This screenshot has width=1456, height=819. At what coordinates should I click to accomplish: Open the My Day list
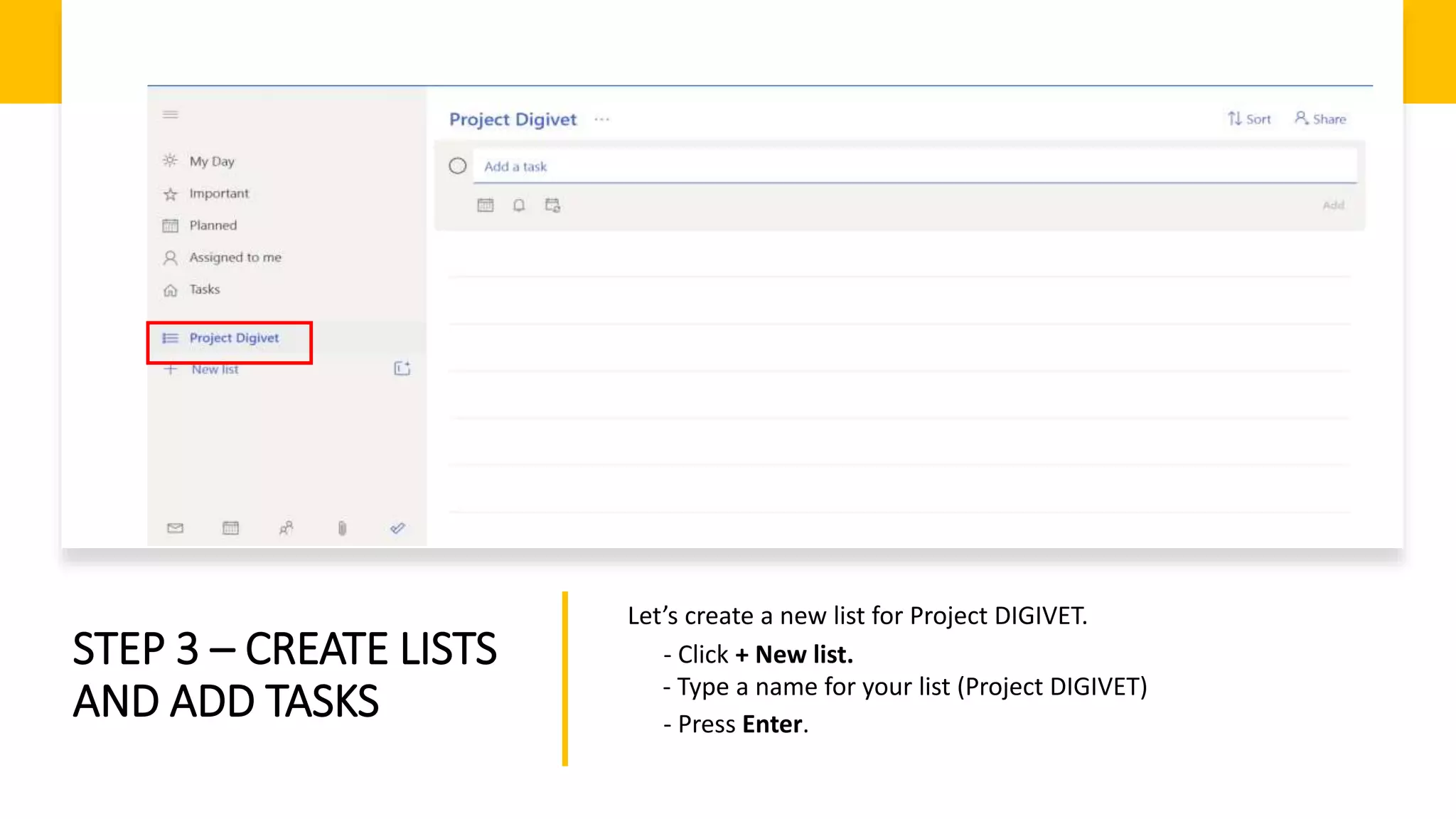(211, 161)
